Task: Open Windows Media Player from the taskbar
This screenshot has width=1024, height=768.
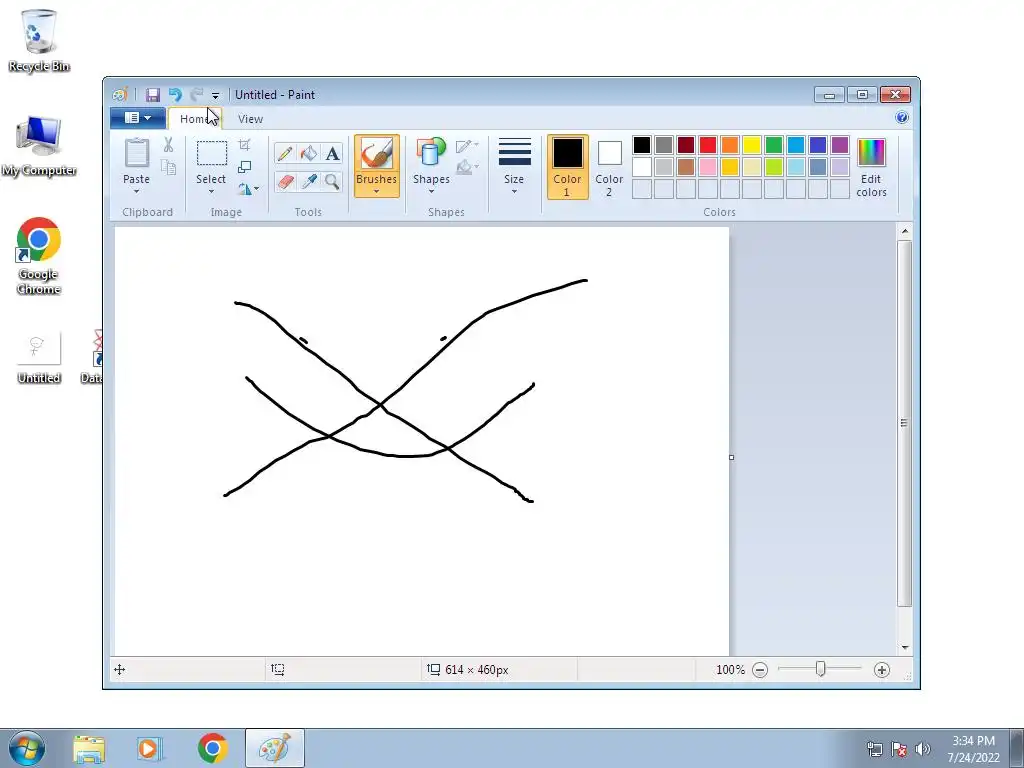Action: click(x=149, y=748)
